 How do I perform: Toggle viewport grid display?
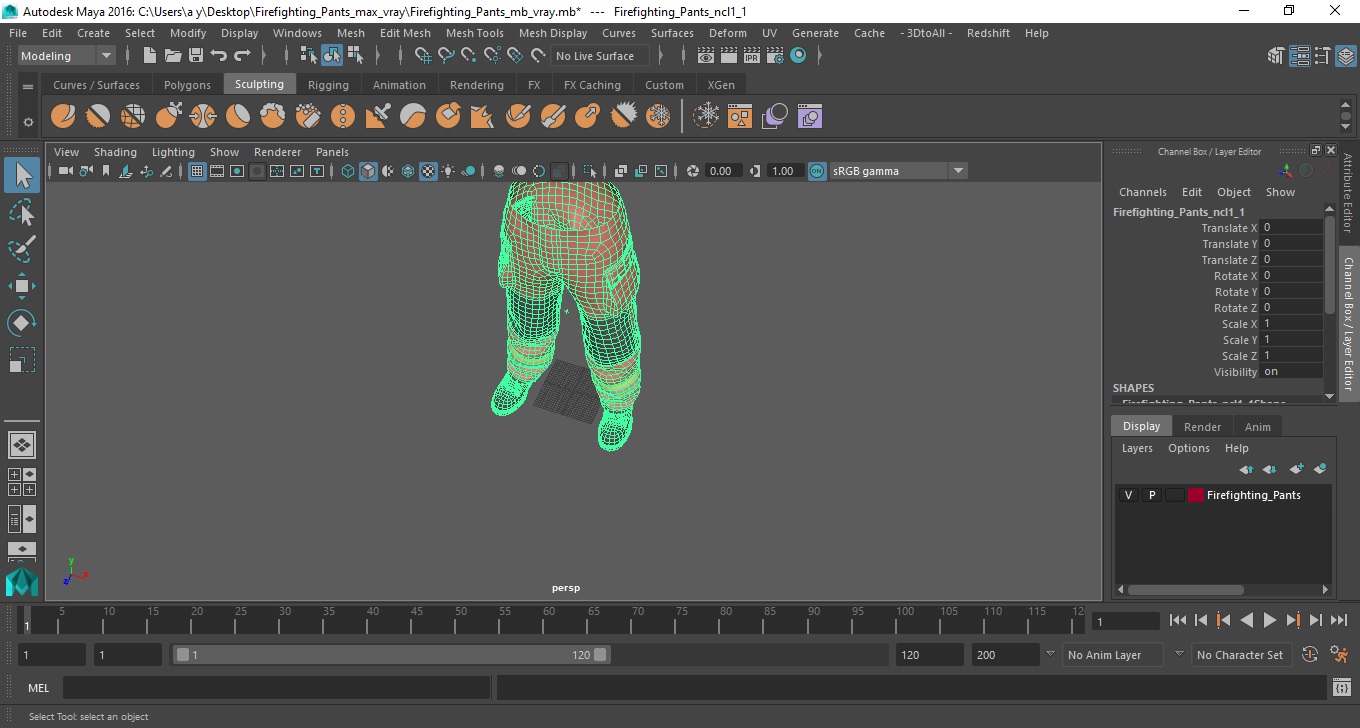(197, 171)
